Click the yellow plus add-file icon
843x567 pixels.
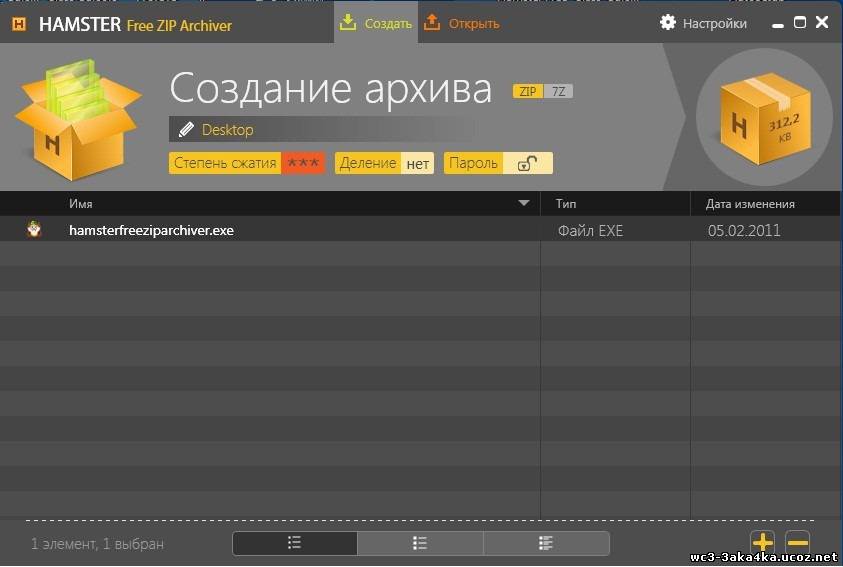pos(762,543)
